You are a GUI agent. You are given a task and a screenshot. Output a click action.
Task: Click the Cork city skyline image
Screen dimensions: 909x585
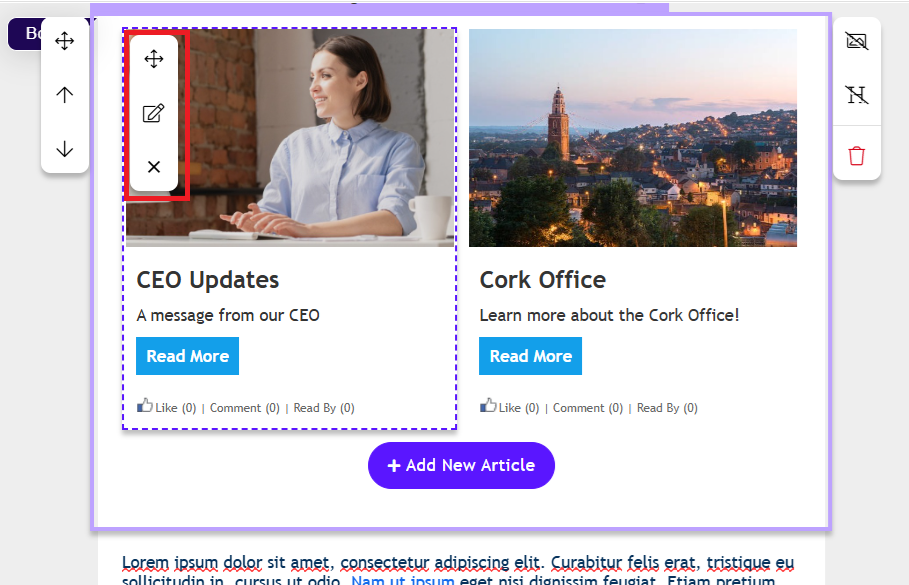633,138
